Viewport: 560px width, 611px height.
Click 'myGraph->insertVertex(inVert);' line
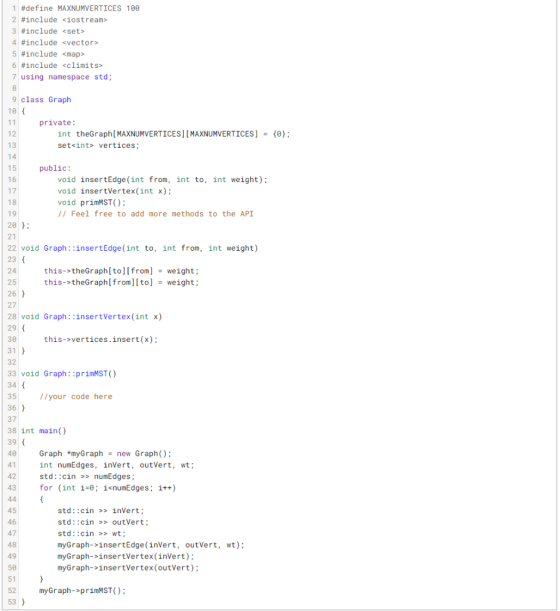[125, 556]
